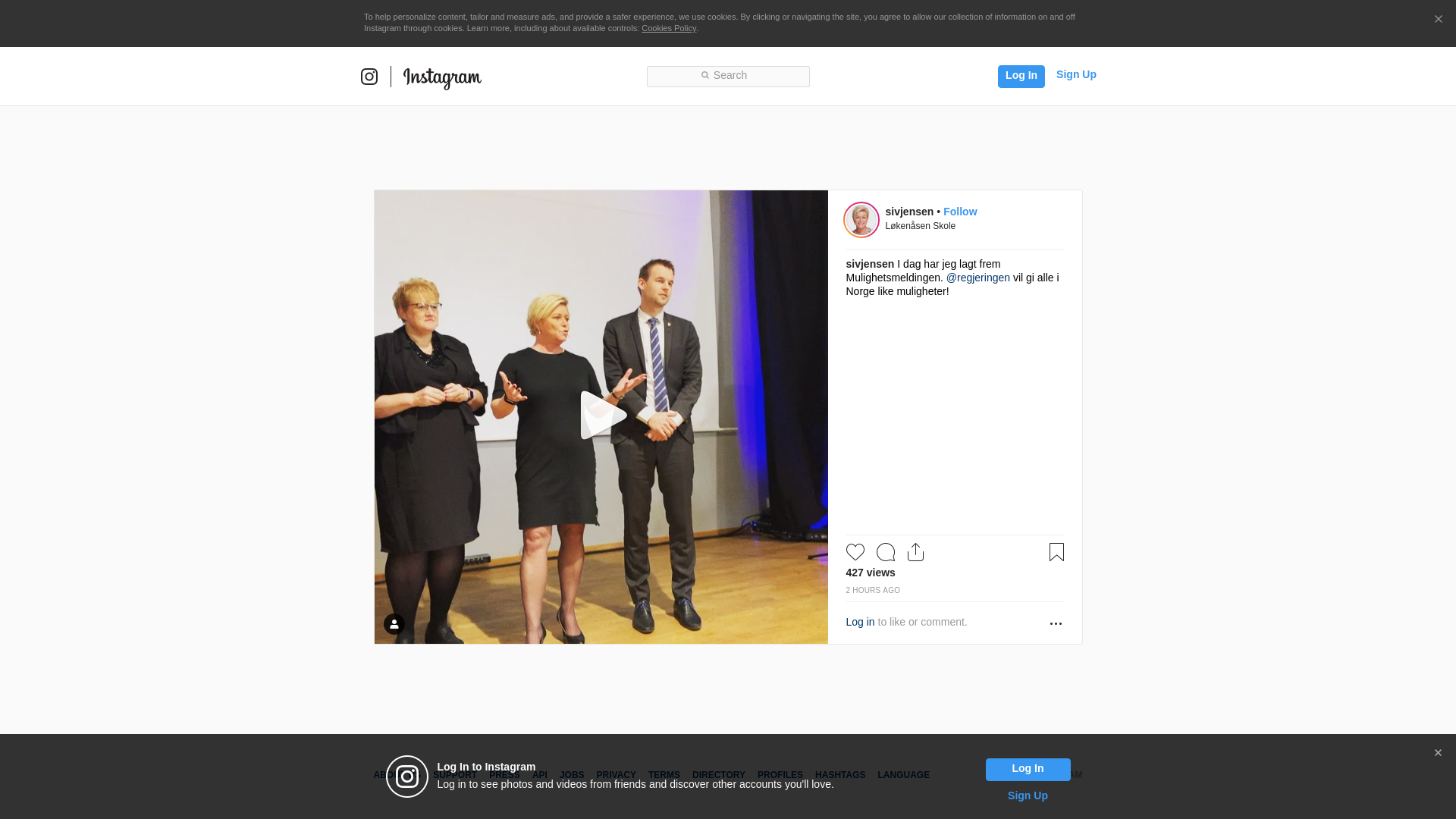Close the bottom login prompt banner
1456x819 pixels.
click(1438, 753)
